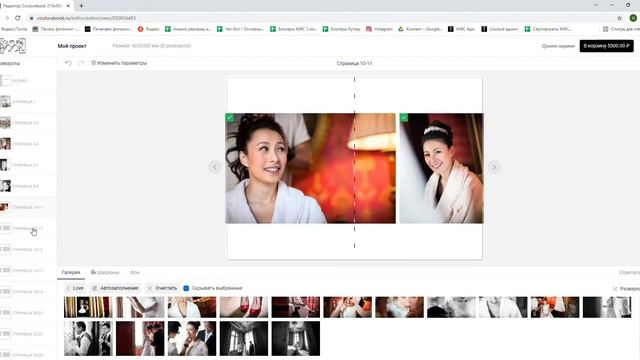Select Страница 4-5 spread in sidebar

[27, 144]
